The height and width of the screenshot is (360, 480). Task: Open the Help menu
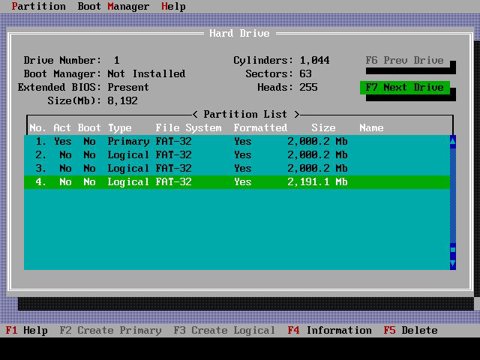(173, 6)
